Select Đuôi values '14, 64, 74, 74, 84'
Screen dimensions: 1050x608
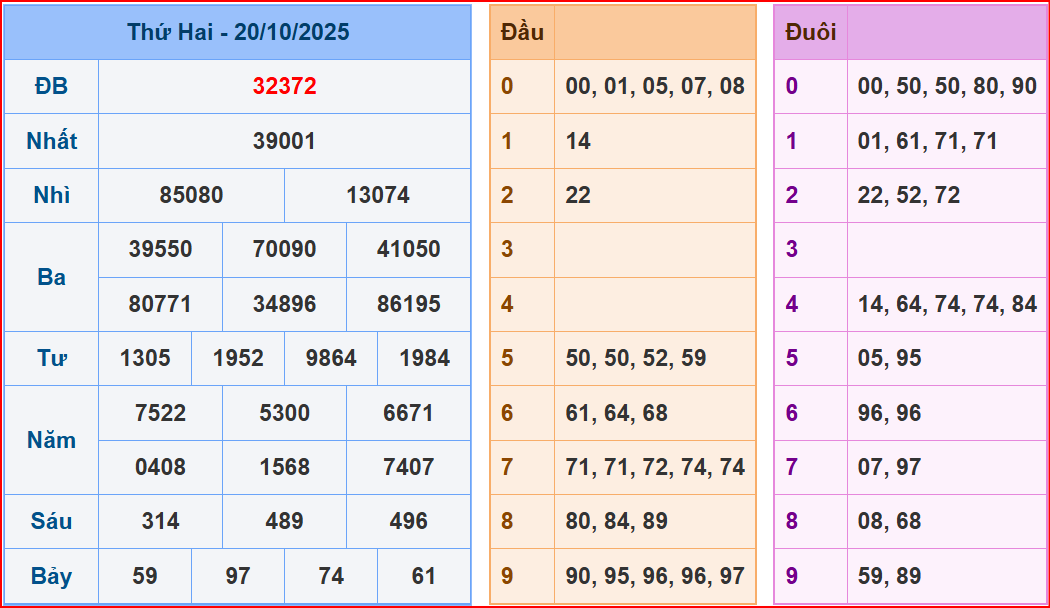tap(947, 305)
